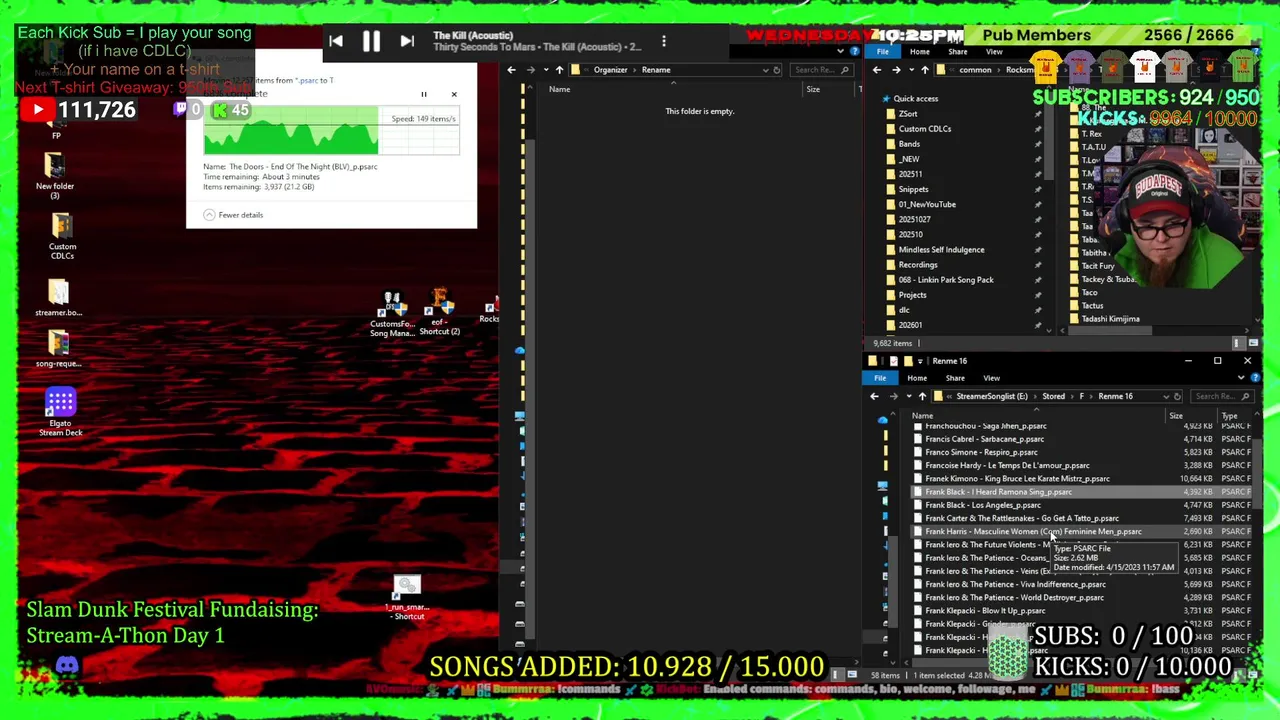The height and width of the screenshot is (720, 1280).
Task: Select Quick access in the navigation pane
Action: click(915, 99)
